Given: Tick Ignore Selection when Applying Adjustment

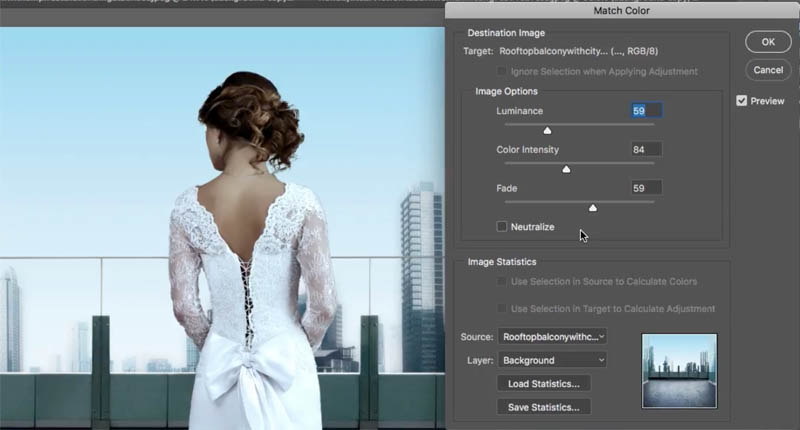Looking at the screenshot, I should 502,71.
